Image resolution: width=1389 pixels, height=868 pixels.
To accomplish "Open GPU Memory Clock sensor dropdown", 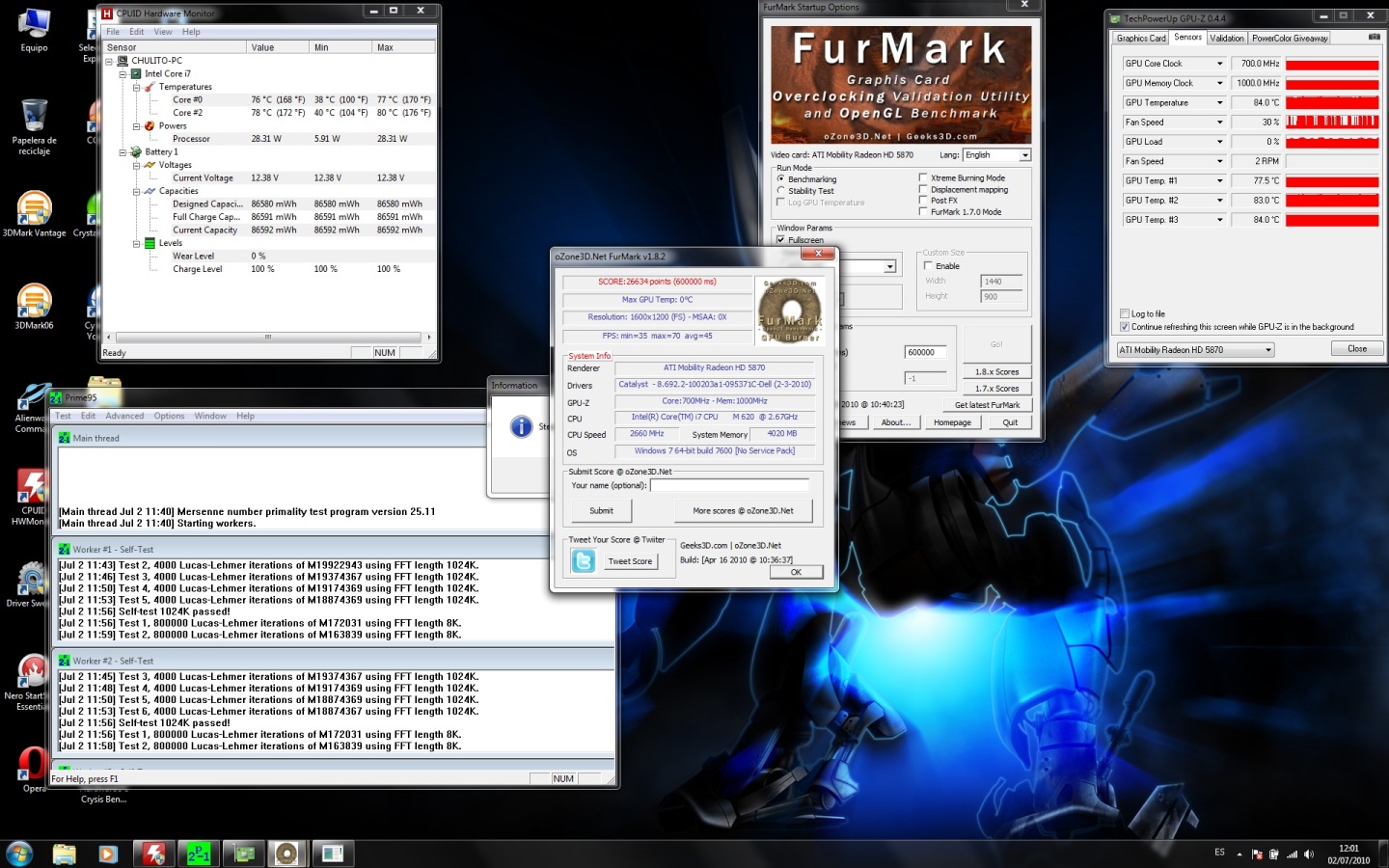I will coord(1219,83).
